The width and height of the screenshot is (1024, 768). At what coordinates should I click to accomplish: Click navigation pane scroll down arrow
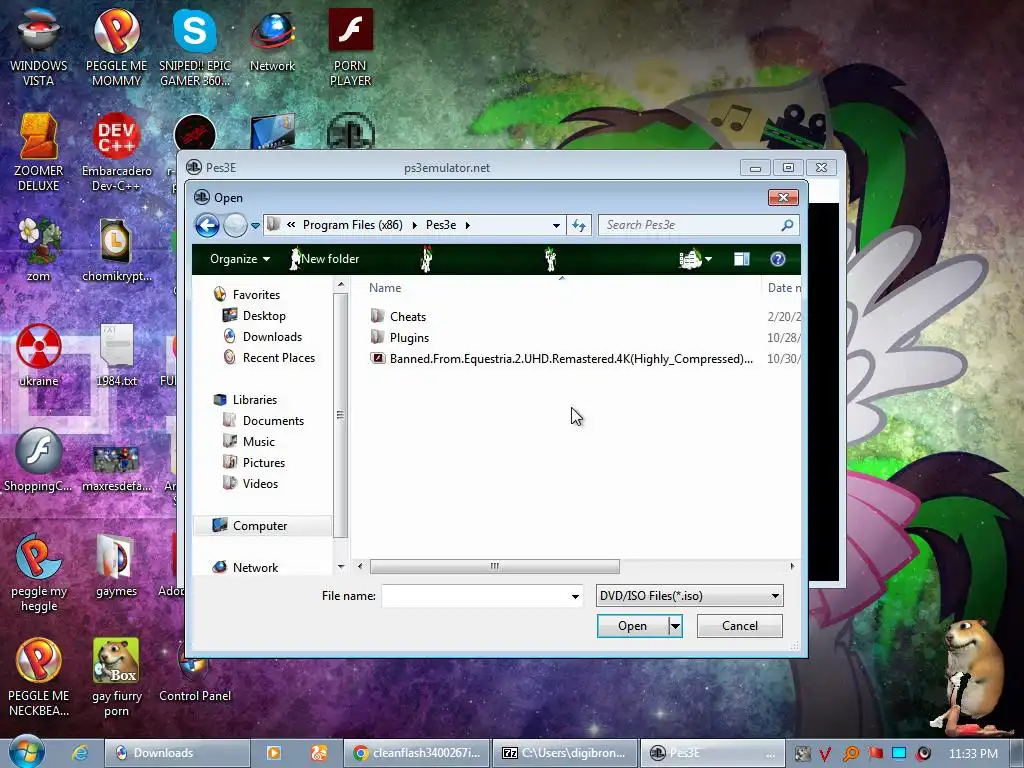tap(340, 566)
